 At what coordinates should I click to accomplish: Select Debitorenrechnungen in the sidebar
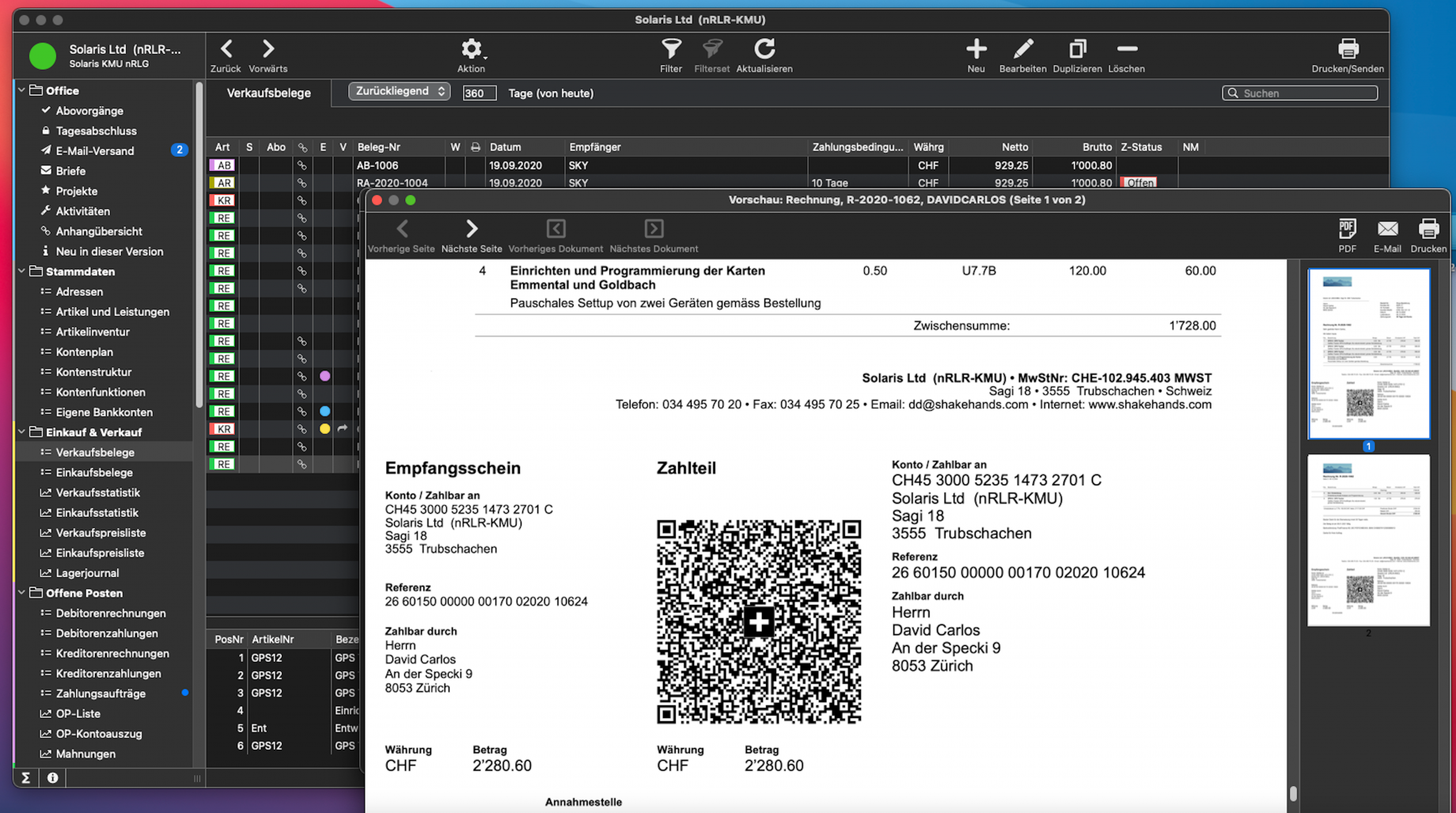point(111,614)
